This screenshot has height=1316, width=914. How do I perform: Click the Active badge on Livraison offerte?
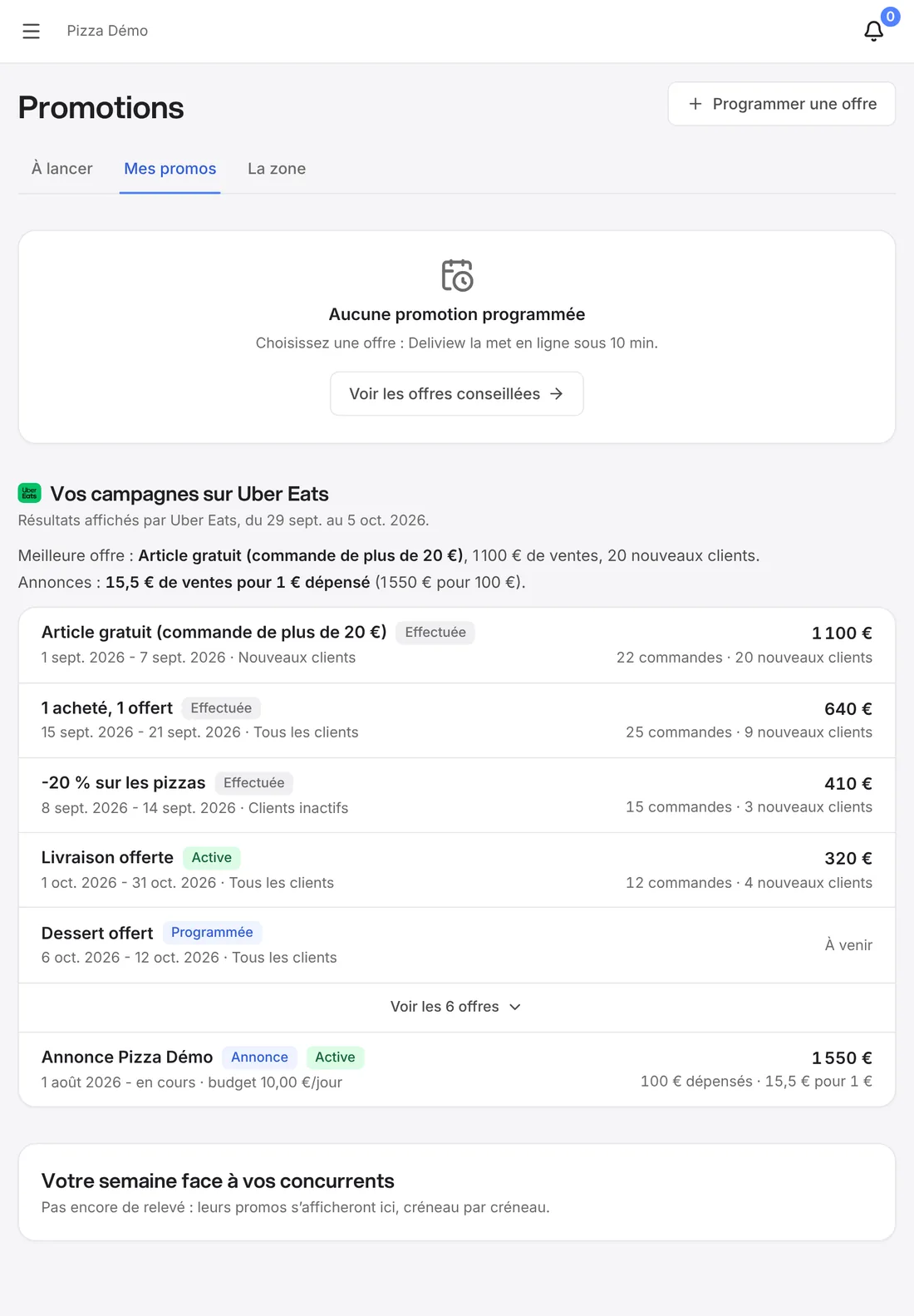(212, 858)
